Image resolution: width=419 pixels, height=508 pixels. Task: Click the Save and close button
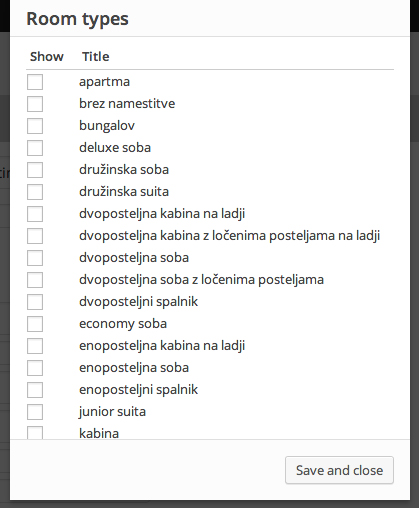point(339,470)
